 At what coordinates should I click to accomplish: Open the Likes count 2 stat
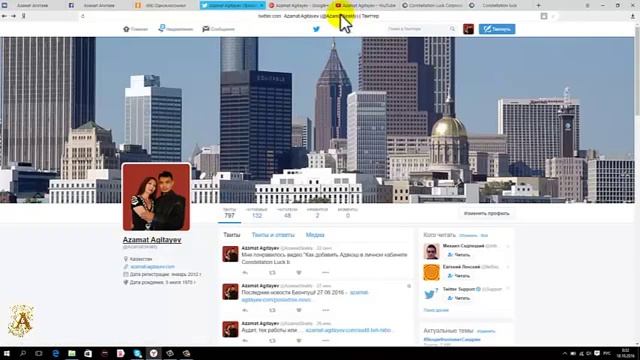coord(317,213)
